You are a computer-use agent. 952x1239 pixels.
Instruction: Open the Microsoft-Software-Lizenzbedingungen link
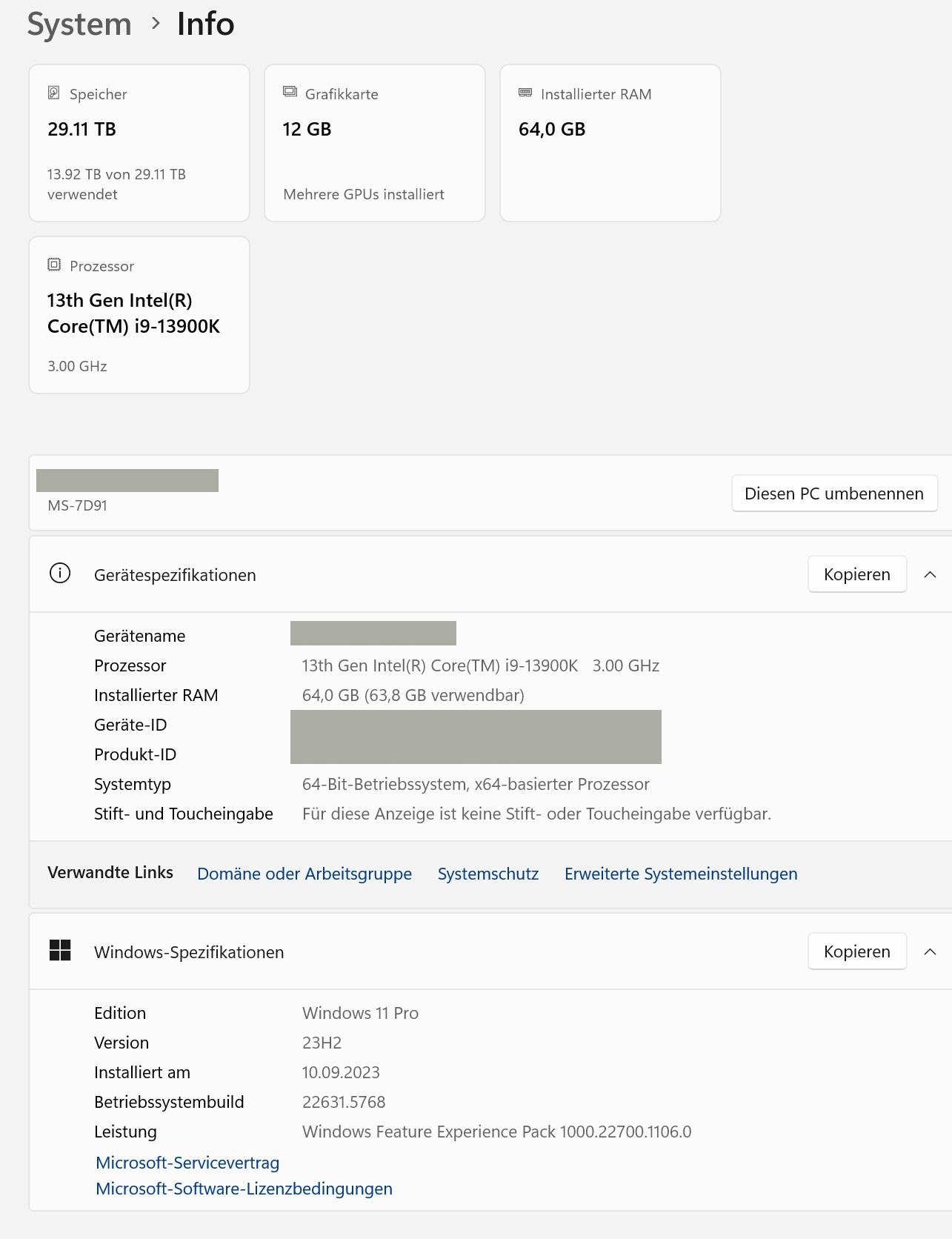click(244, 1189)
